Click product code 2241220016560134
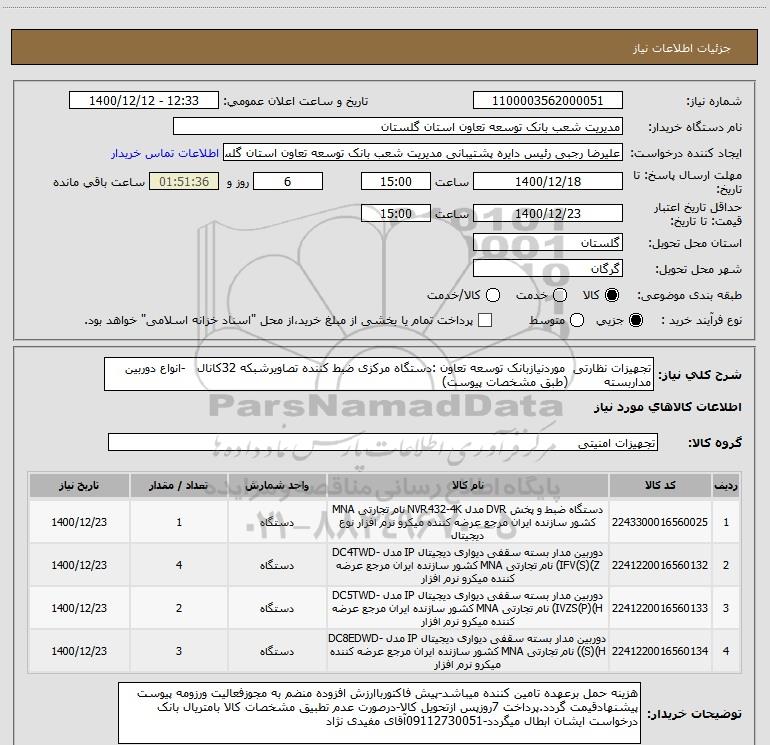 [x=660, y=651]
